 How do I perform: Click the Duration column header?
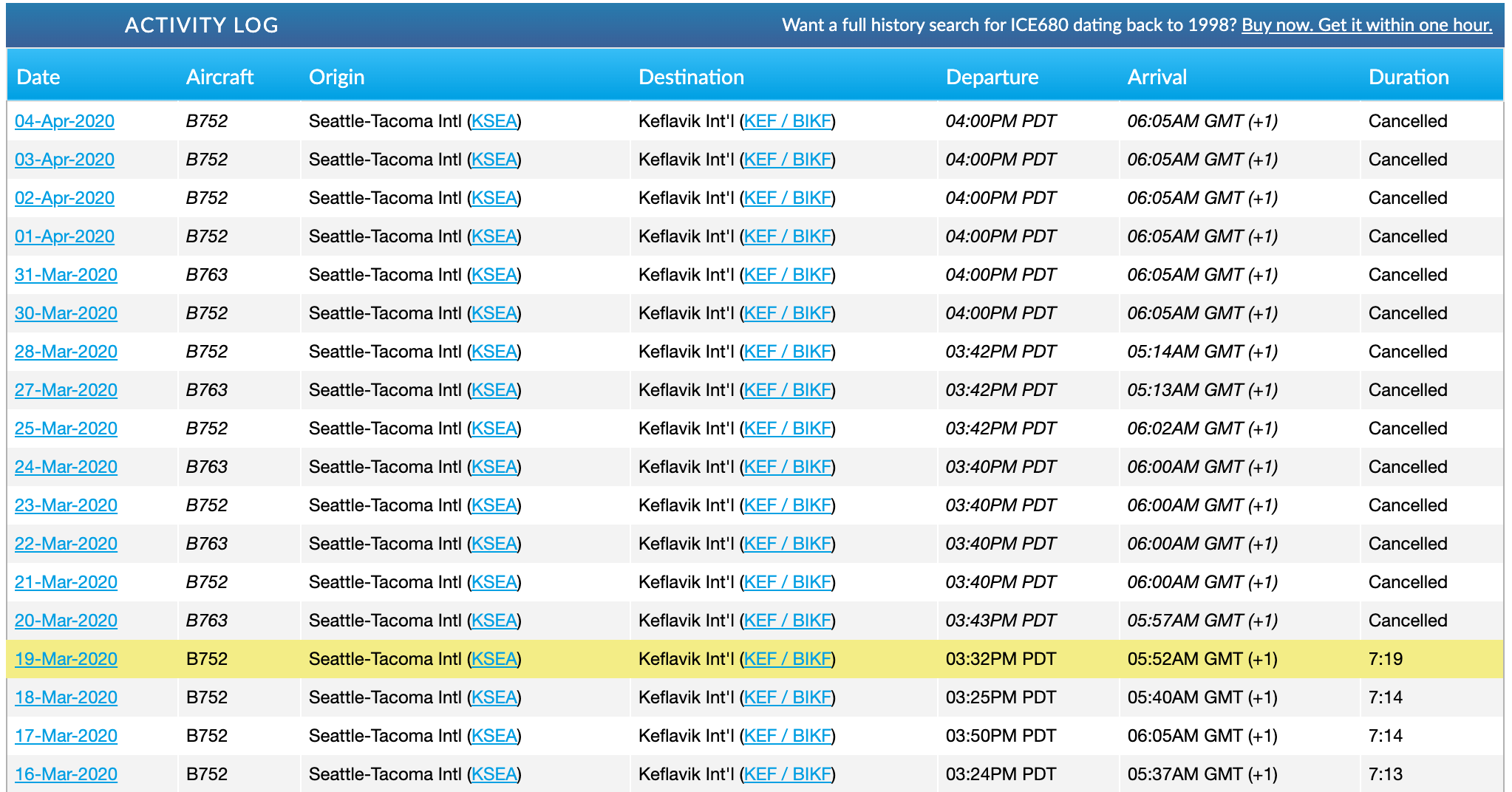point(1409,77)
